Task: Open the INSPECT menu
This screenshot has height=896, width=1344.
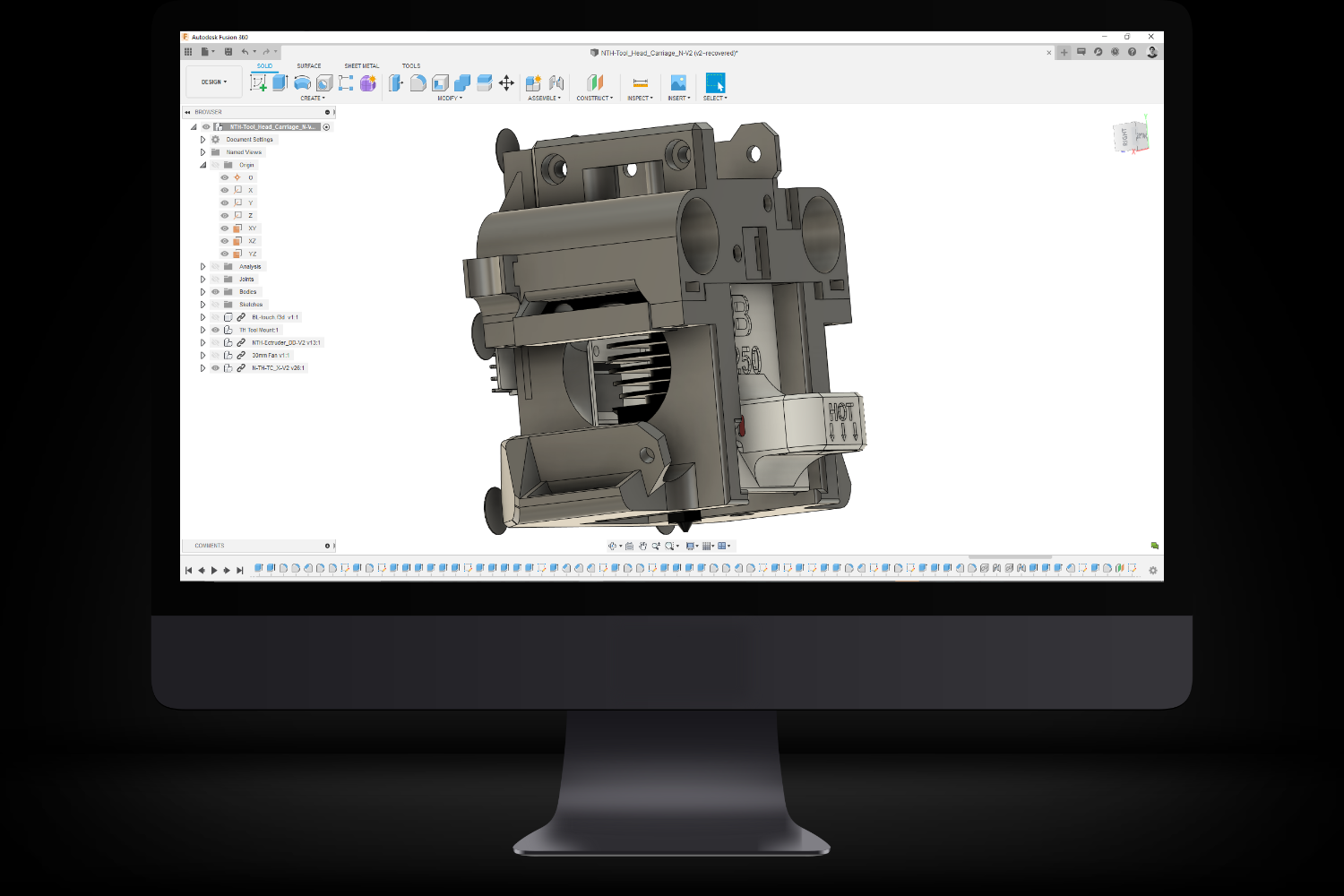Action: tap(641, 99)
